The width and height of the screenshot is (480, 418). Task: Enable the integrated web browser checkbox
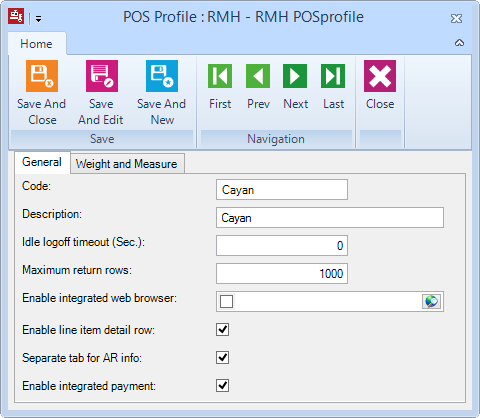[x=227, y=301]
